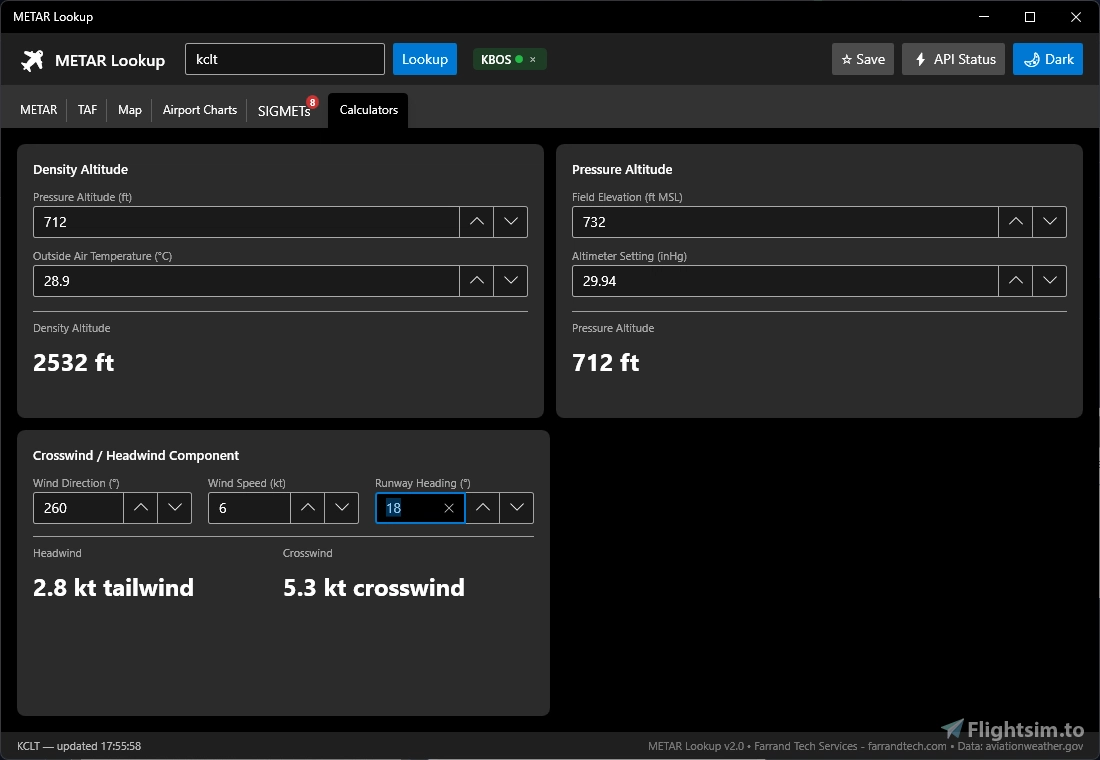Increase Runway Heading value
This screenshot has width=1100, height=760.
coord(483,508)
